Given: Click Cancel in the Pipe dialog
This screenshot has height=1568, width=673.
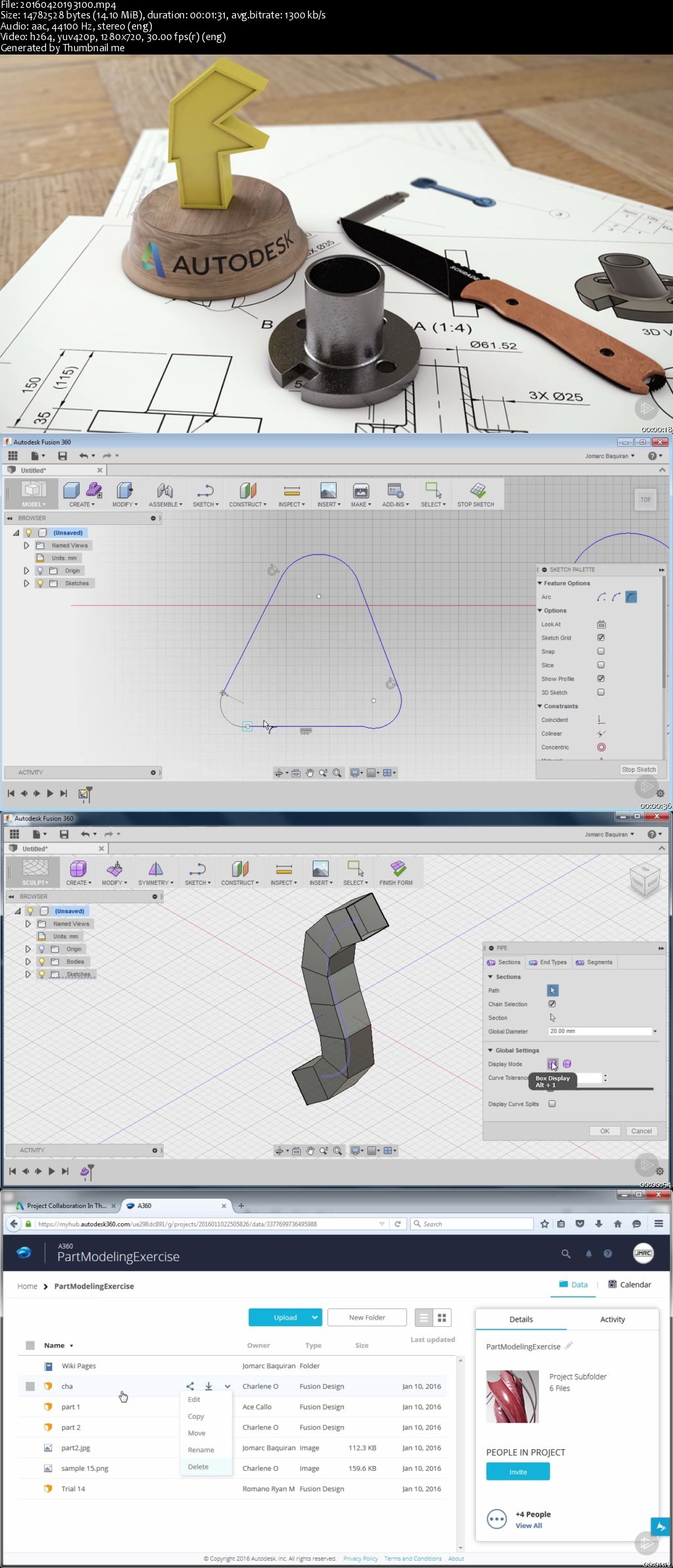Looking at the screenshot, I should click(x=641, y=1131).
